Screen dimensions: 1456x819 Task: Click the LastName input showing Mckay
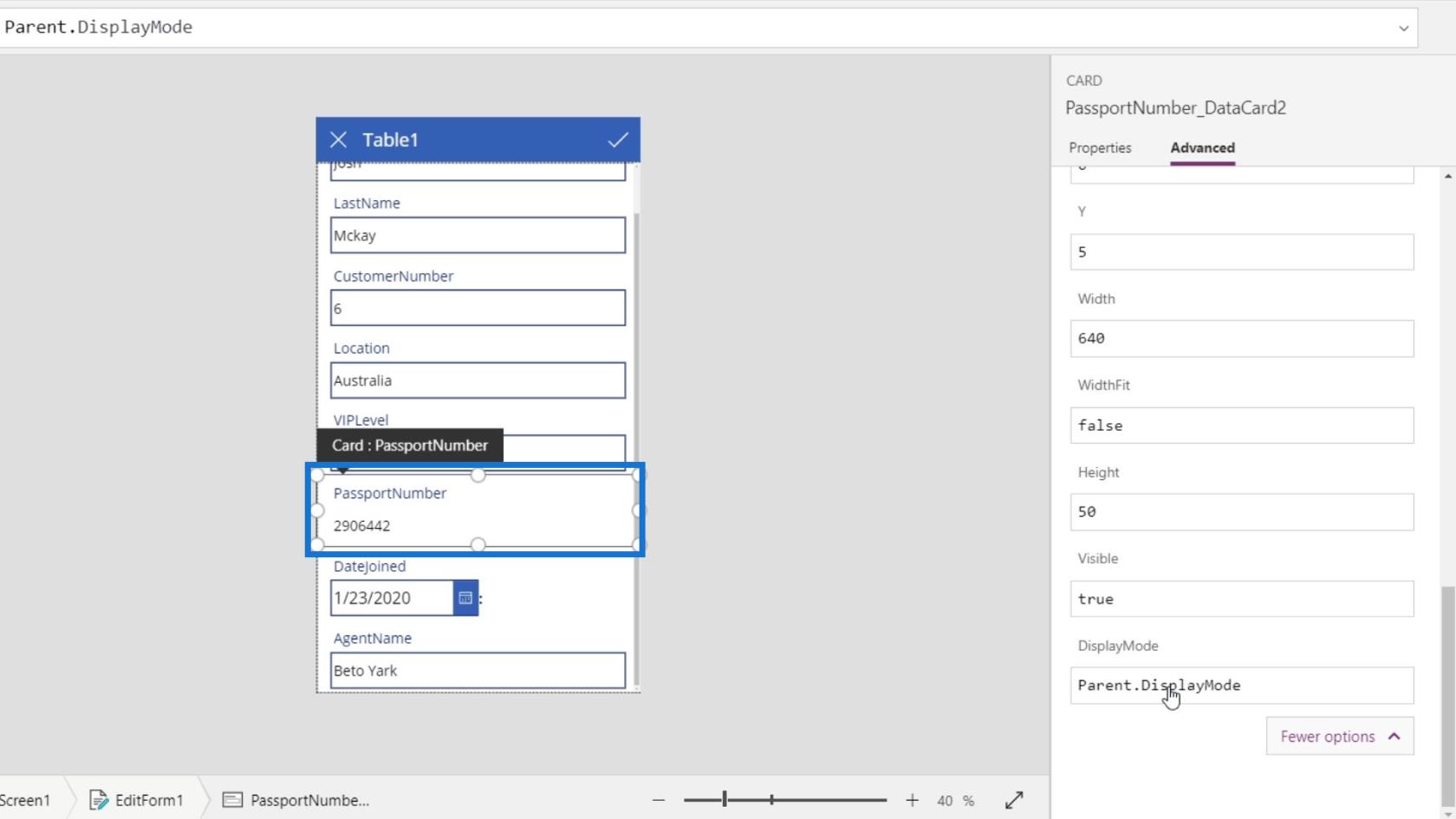(x=478, y=236)
